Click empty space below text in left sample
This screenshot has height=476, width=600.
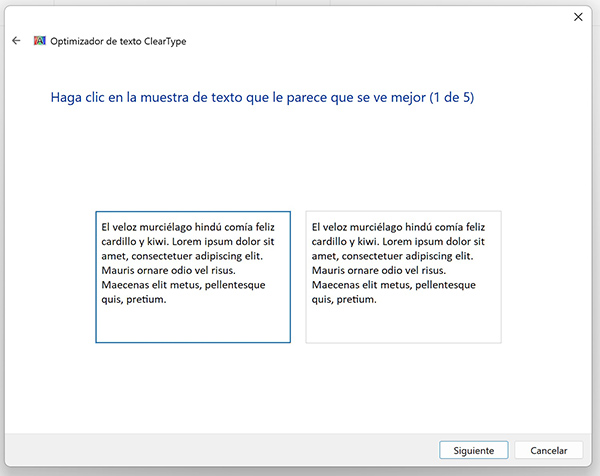[x=193, y=325]
